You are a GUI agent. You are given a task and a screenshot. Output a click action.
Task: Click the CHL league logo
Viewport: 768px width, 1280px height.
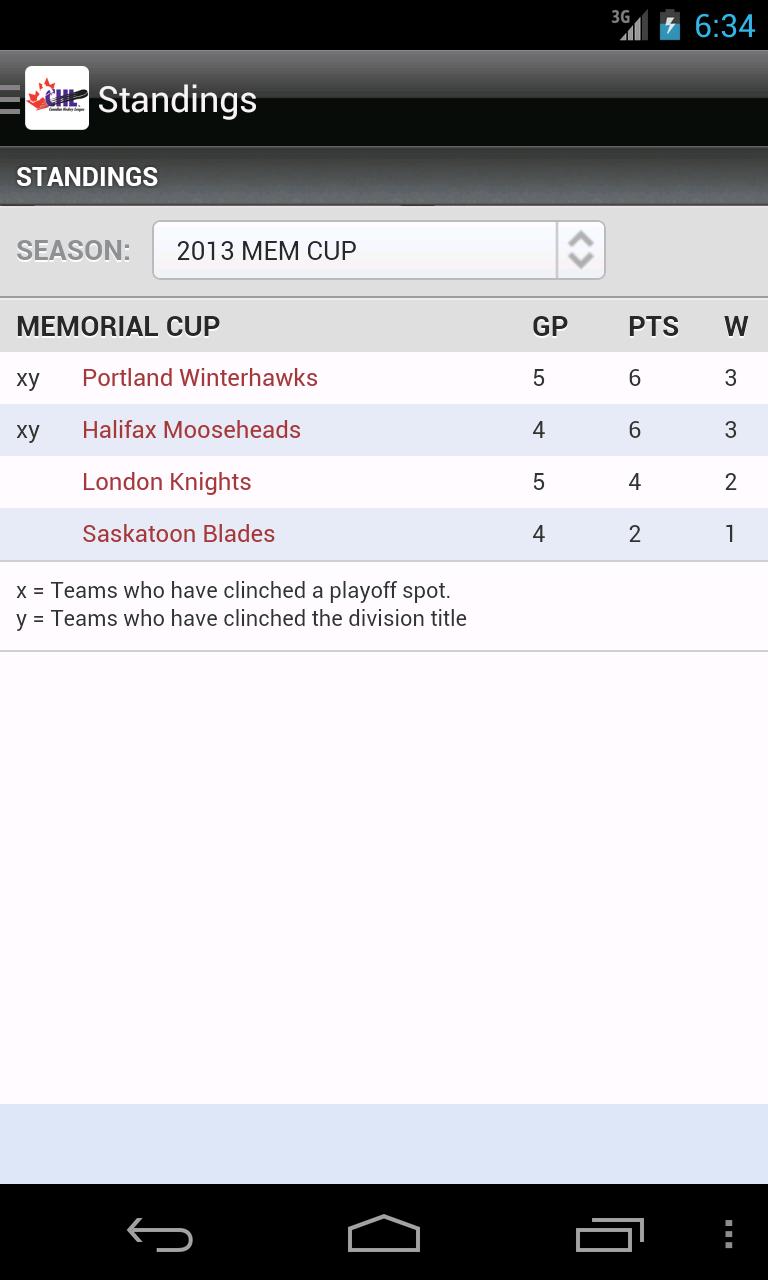[57, 98]
